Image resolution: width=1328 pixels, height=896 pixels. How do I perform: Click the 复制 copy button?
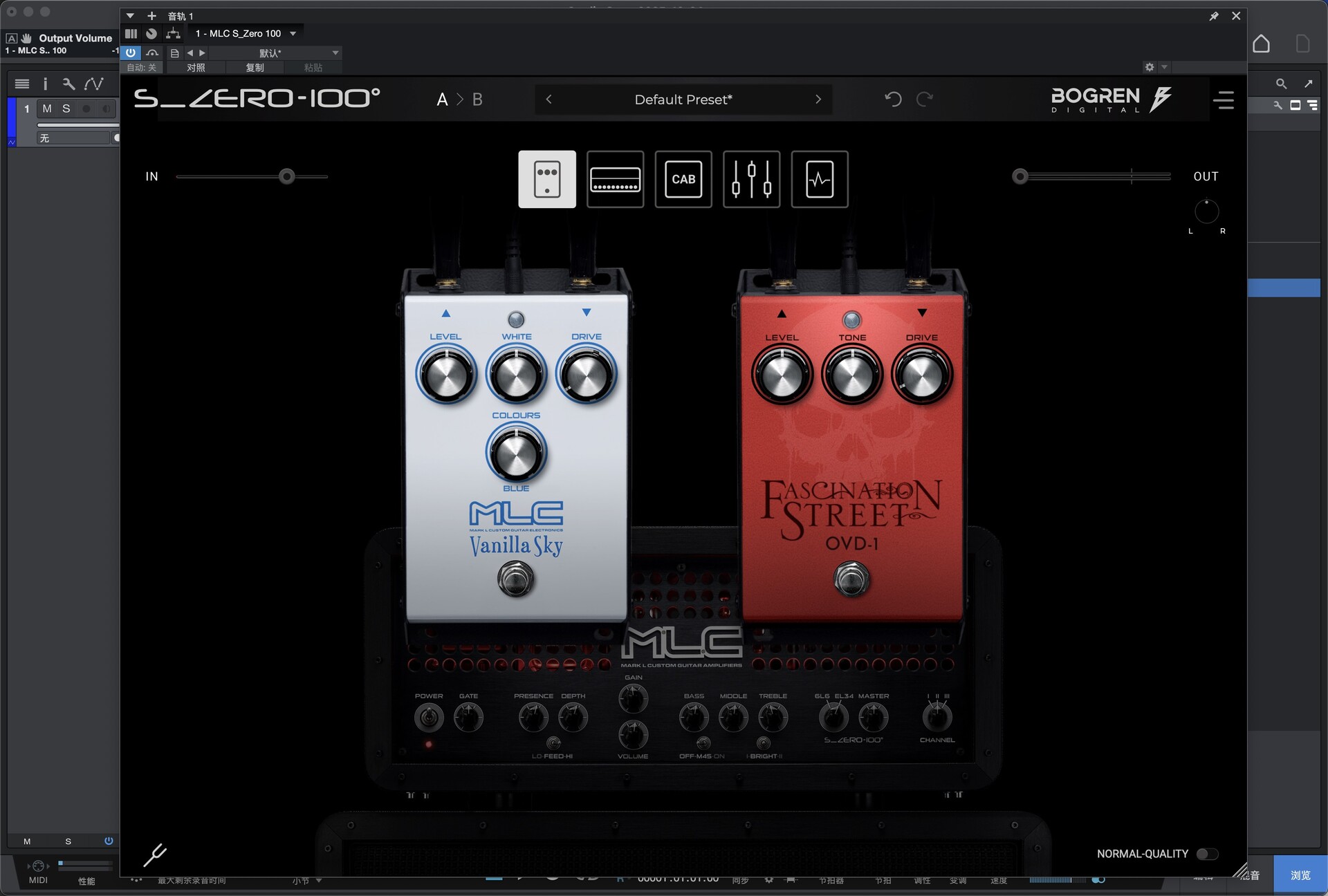[x=255, y=68]
